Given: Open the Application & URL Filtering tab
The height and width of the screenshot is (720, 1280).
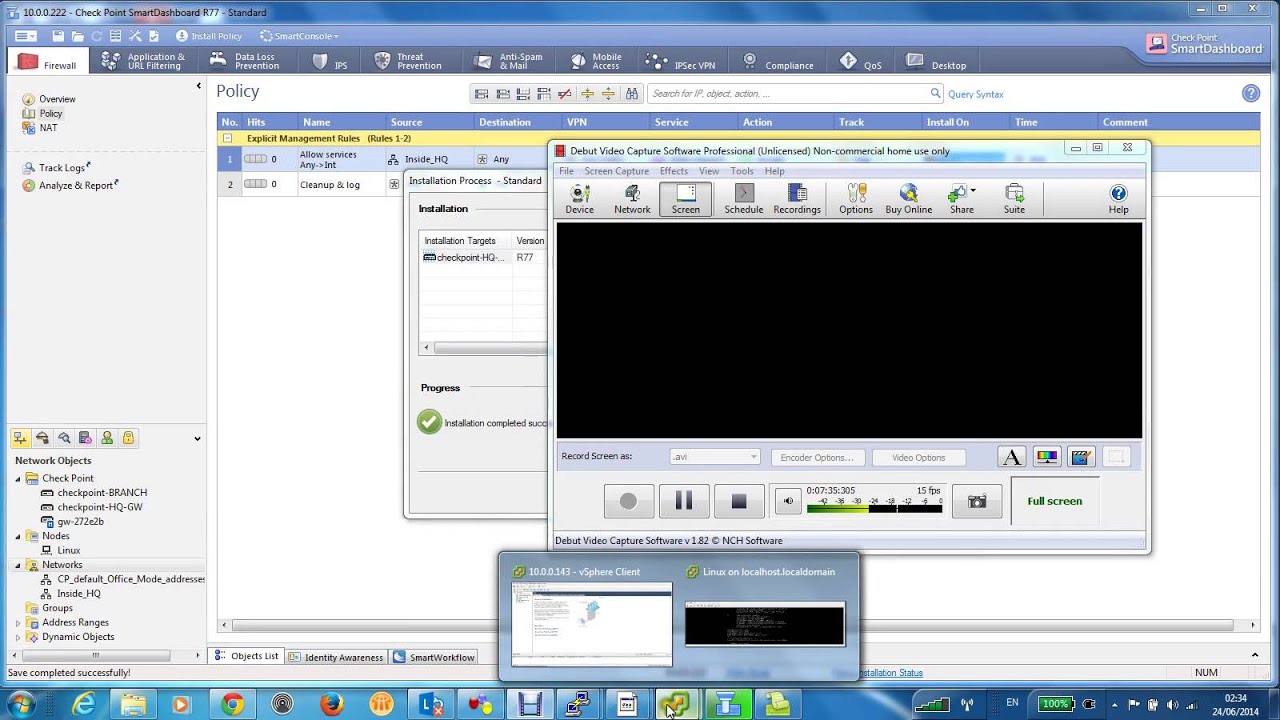Looking at the screenshot, I should pos(145,62).
